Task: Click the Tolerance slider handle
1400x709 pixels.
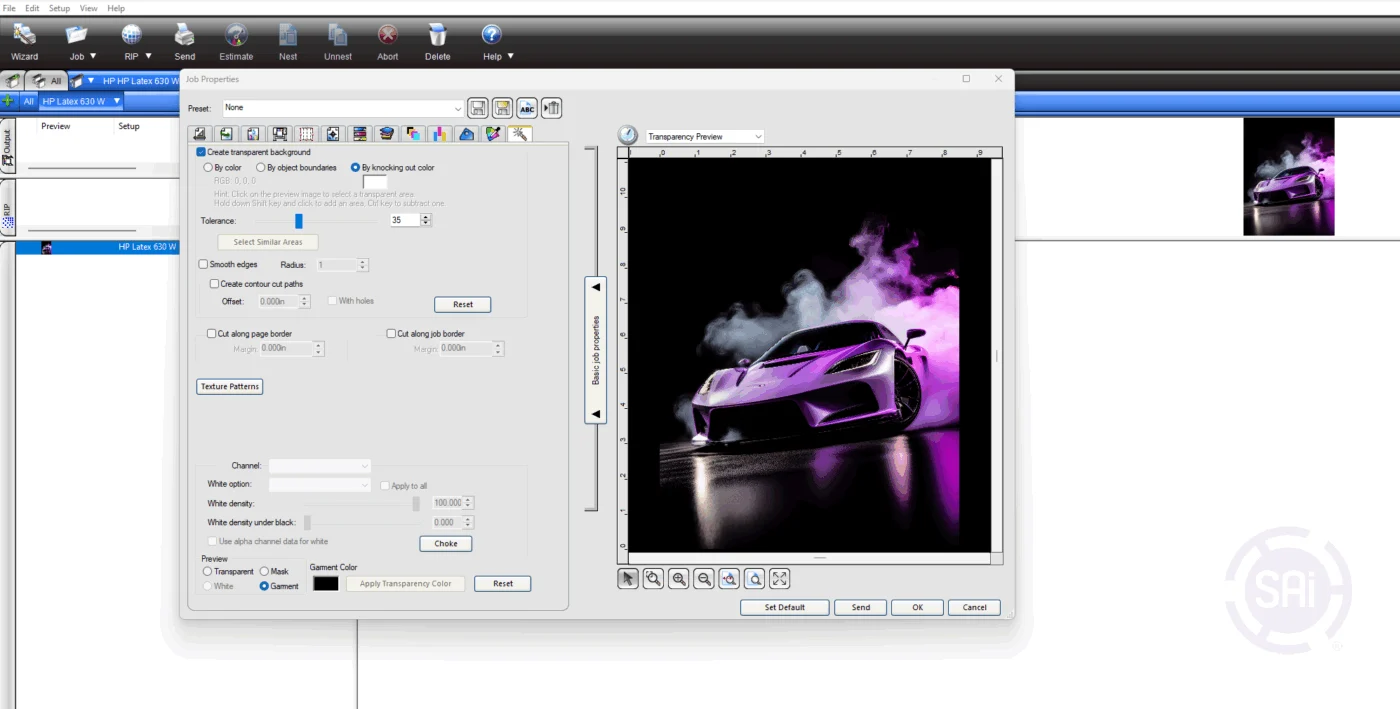Action: 298,220
